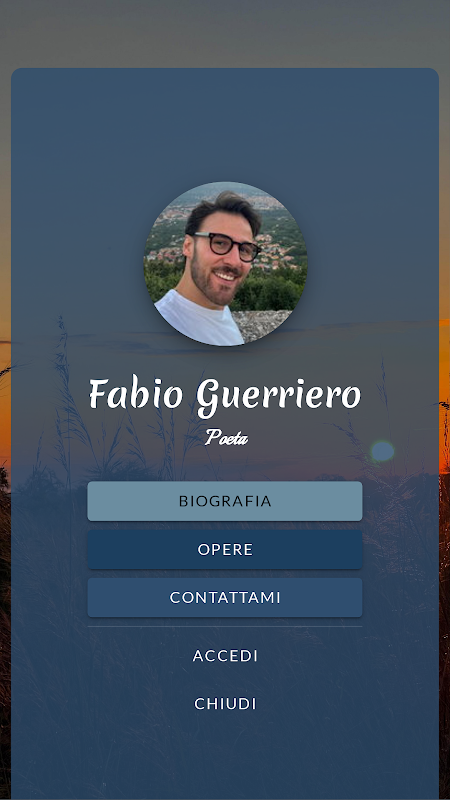Viewport: 450px width, 800px height.
Task: Click the green lens flare spot
Action: (382, 452)
